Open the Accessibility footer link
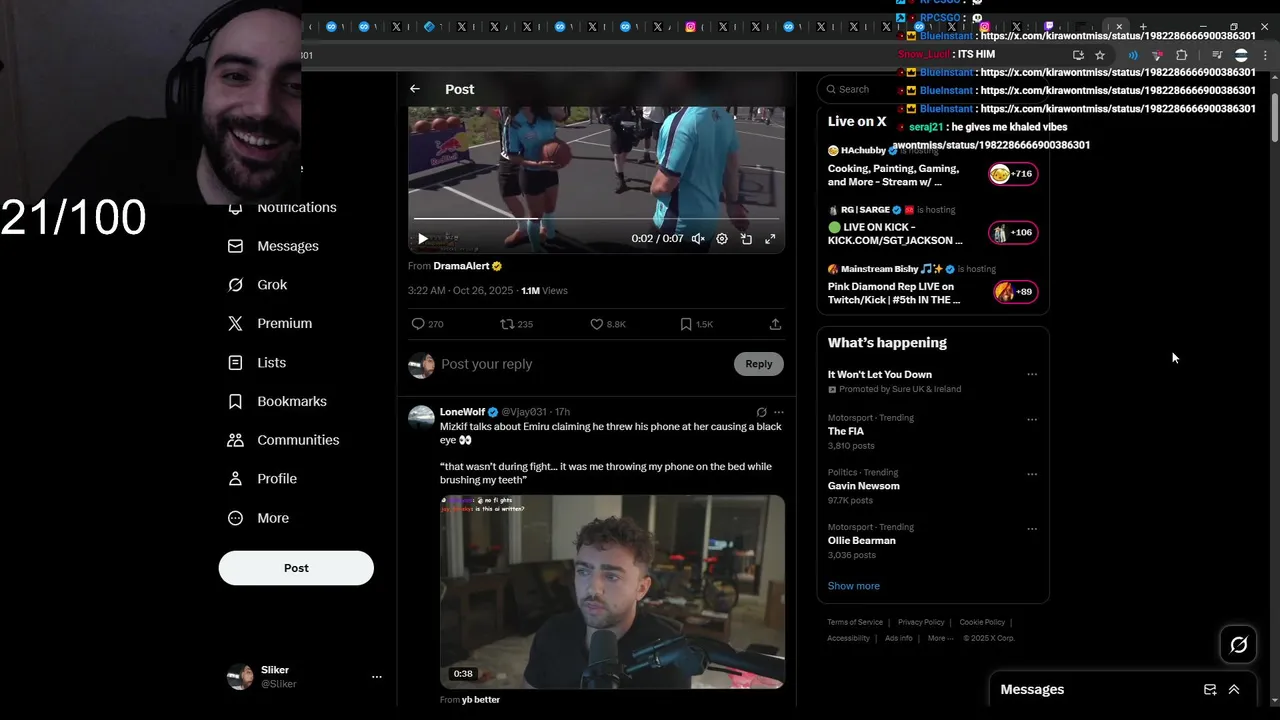Viewport: 1280px width, 720px height. tap(848, 638)
